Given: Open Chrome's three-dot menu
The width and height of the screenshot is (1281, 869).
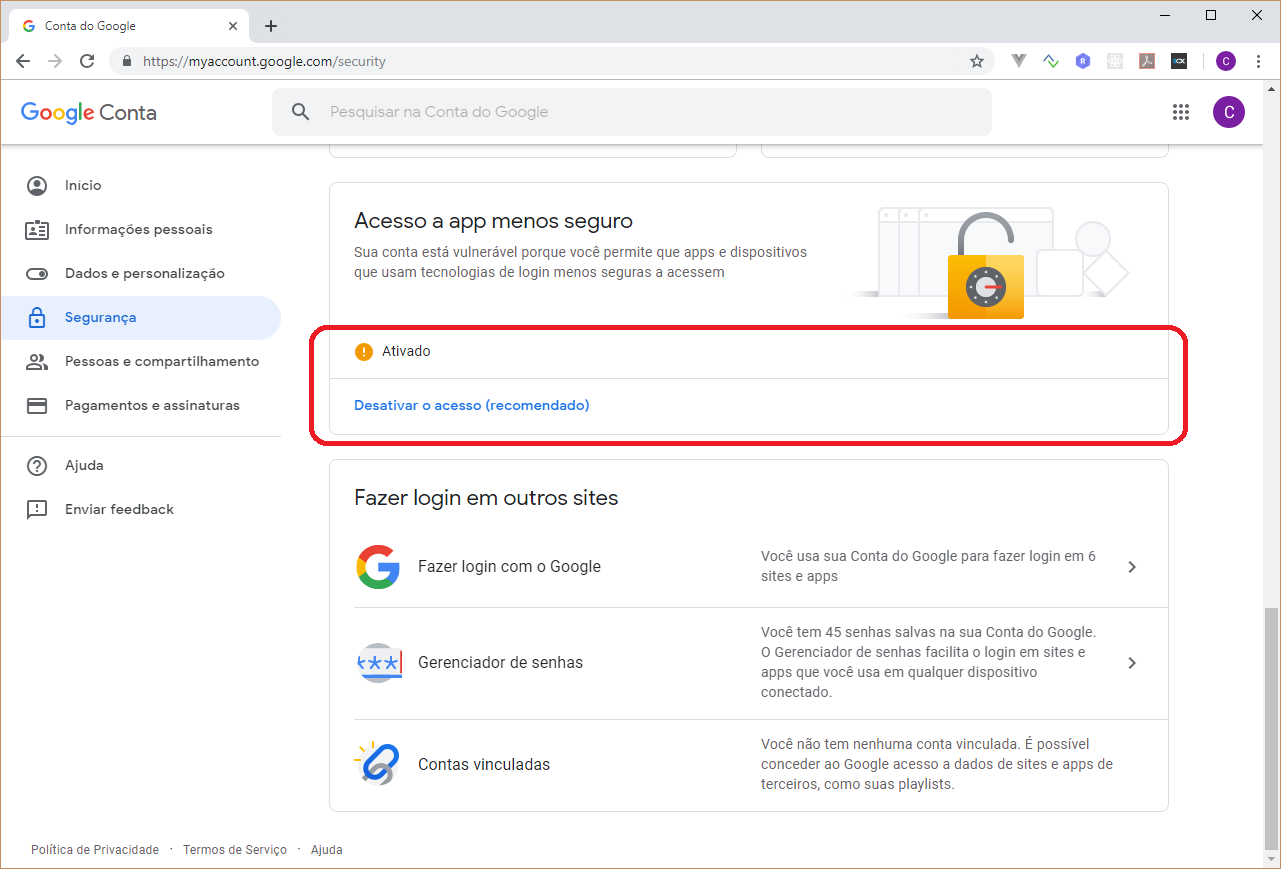Looking at the screenshot, I should 1258,61.
